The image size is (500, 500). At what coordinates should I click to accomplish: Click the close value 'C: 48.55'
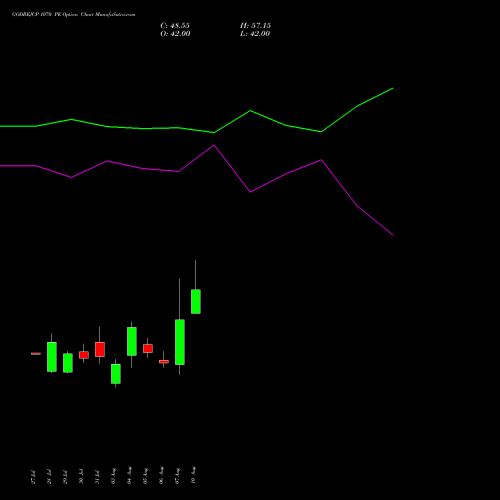pyautogui.click(x=175, y=26)
